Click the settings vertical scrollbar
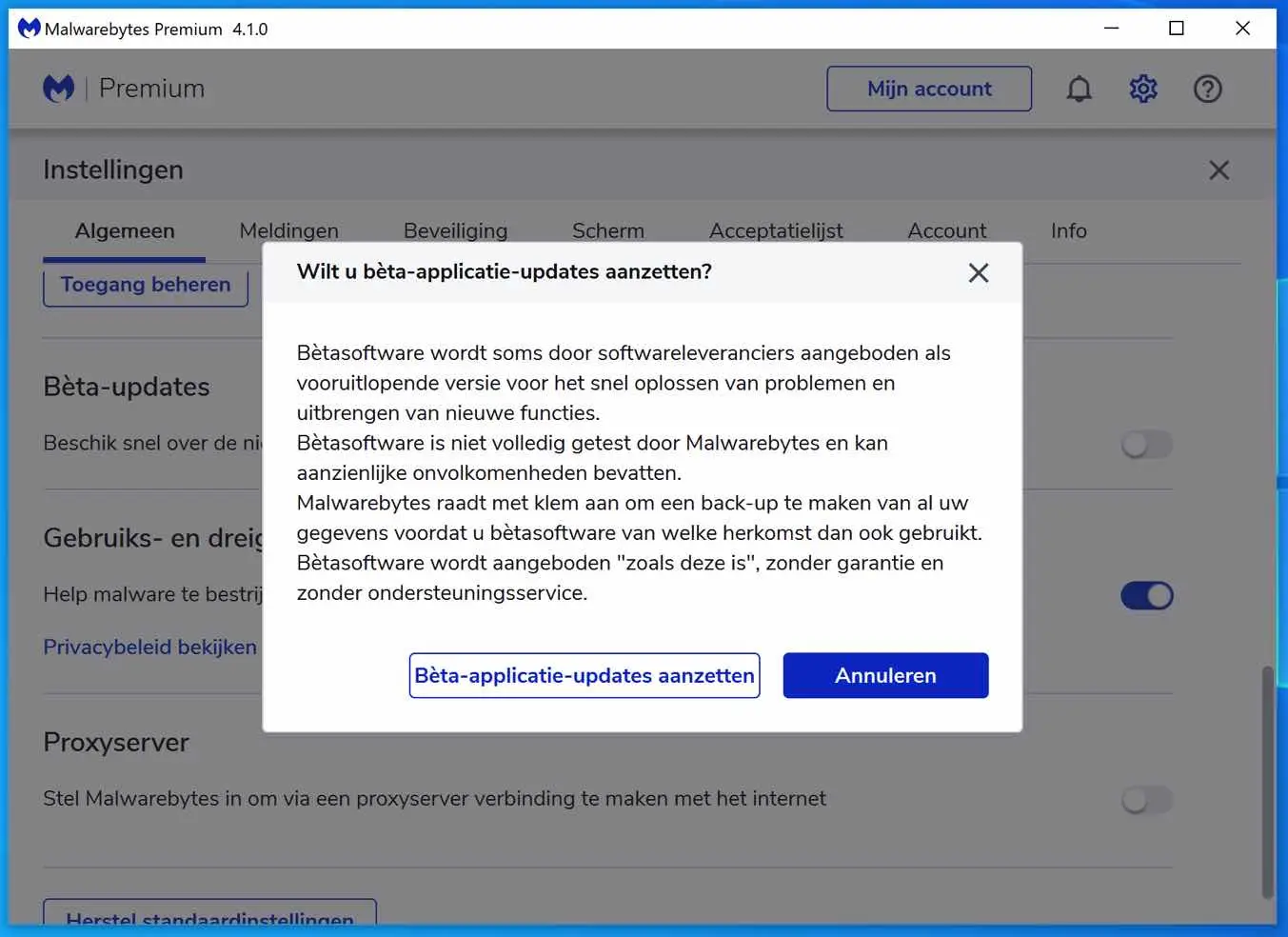 pos(1267,781)
